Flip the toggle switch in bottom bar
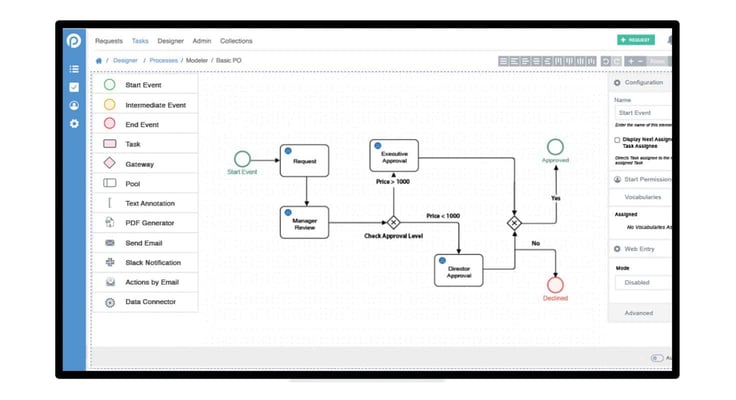This screenshot has width=736, height=400. coord(657,358)
